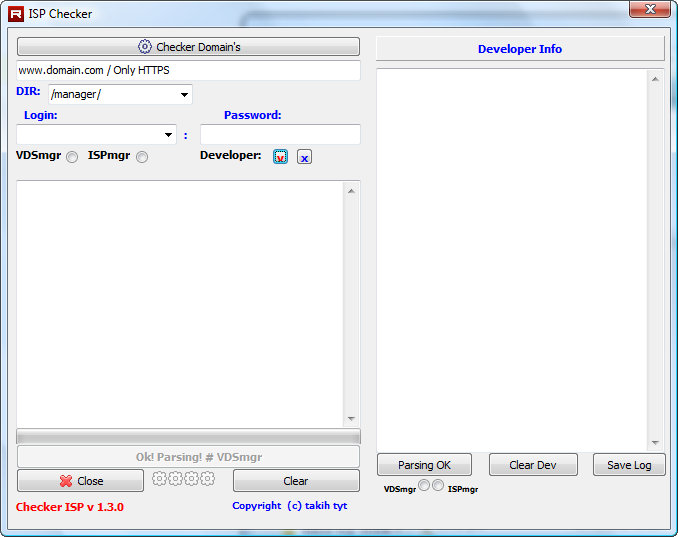678x537 pixels.
Task: Click inside the Developer Info text area
Action: coord(512,260)
